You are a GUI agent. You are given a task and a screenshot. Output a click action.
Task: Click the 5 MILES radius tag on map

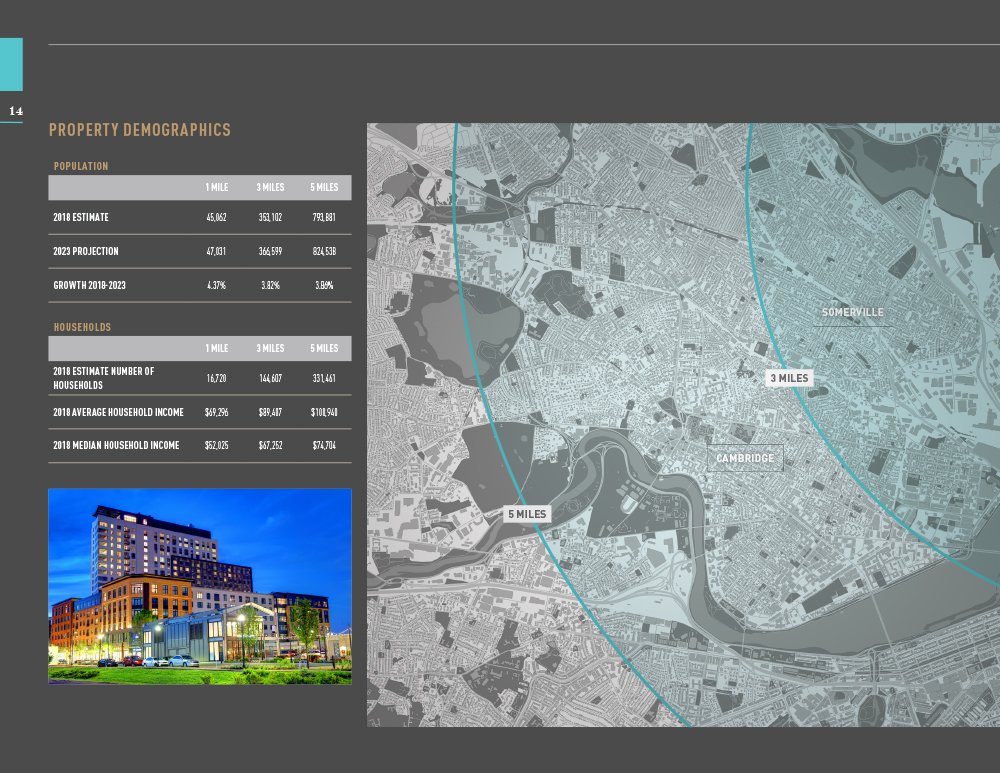tap(527, 514)
